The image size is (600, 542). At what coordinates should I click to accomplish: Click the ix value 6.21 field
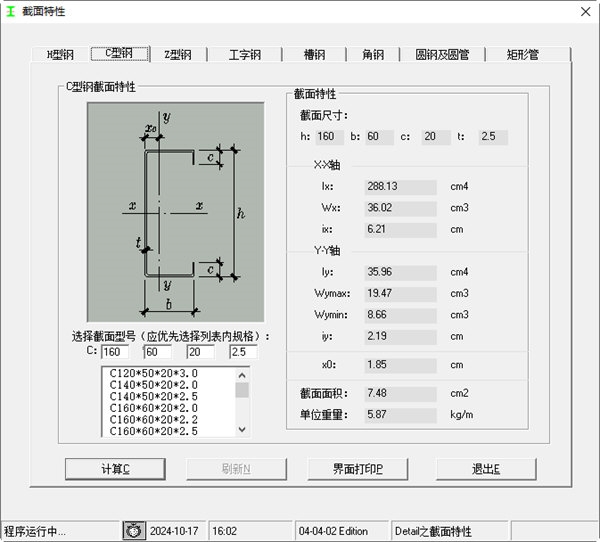point(400,229)
